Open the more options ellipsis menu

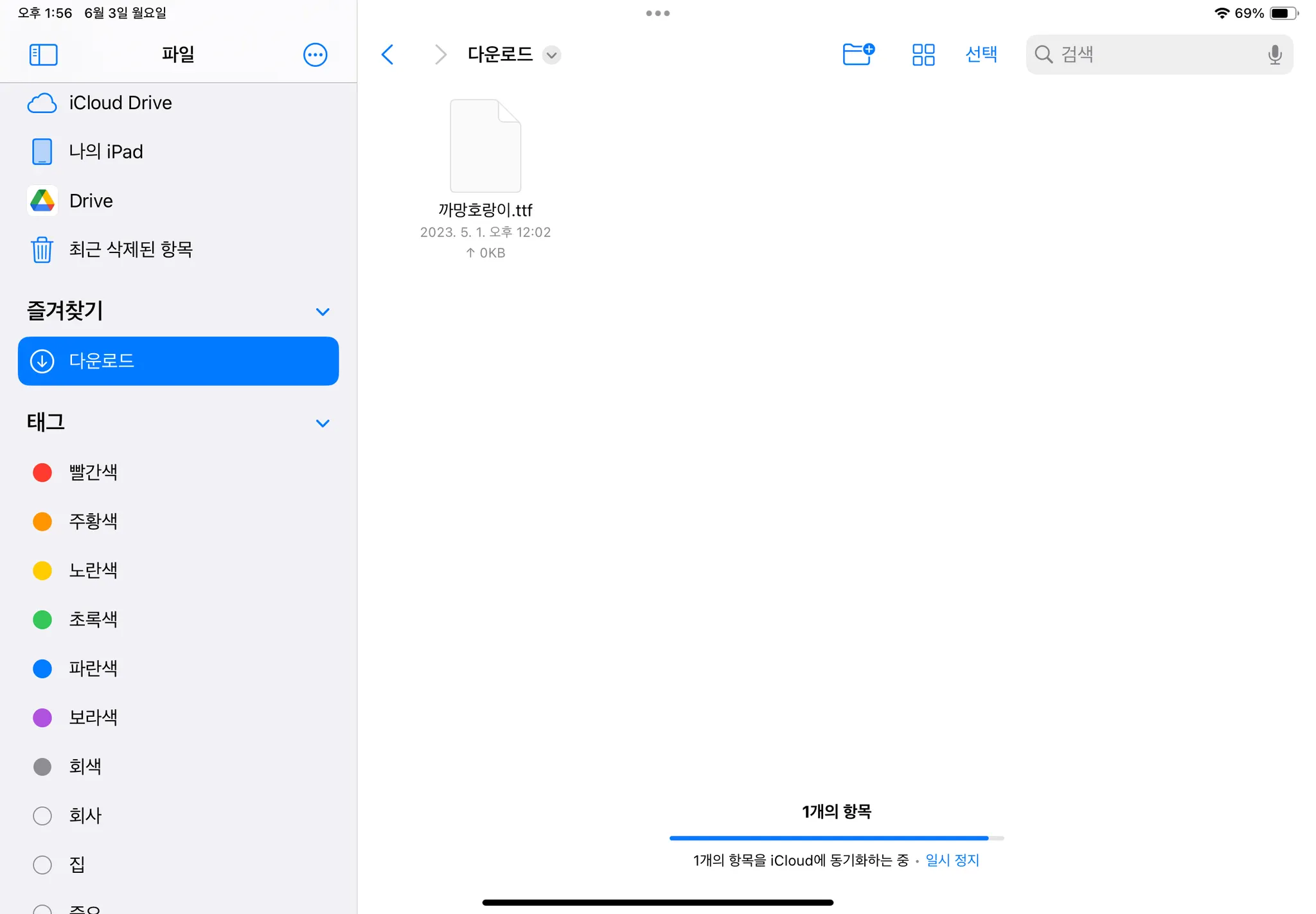(x=315, y=55)
